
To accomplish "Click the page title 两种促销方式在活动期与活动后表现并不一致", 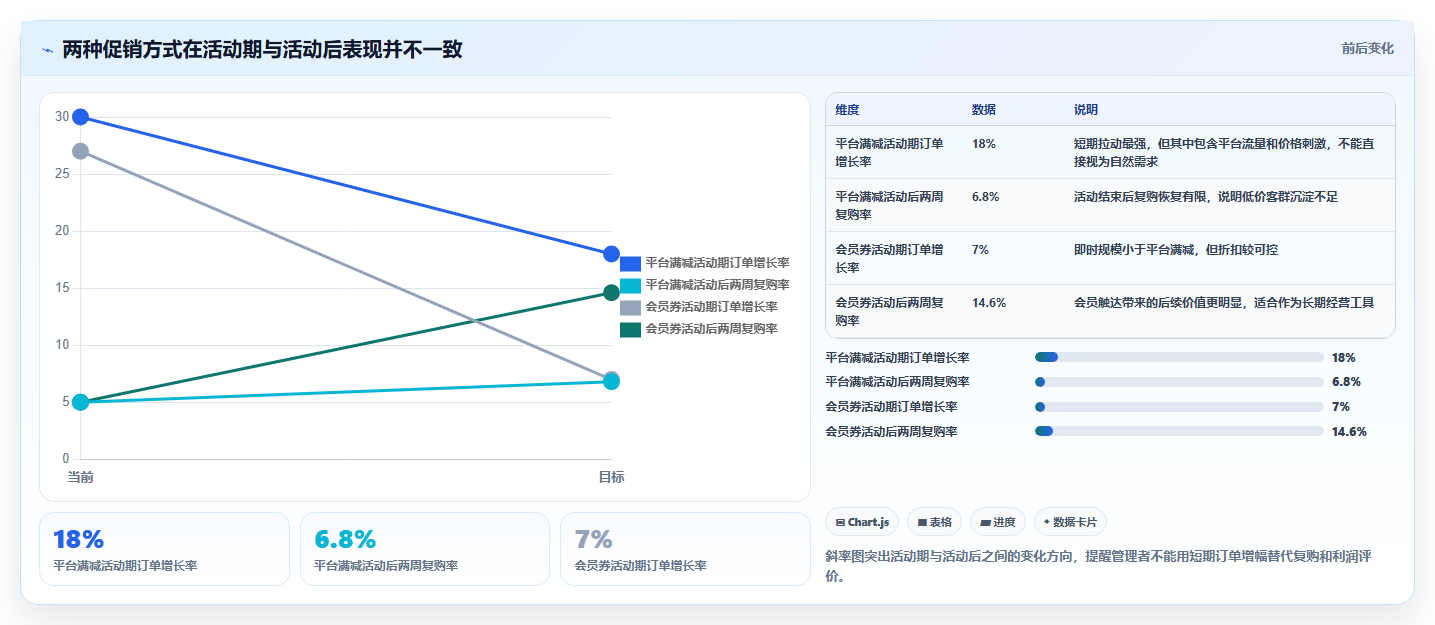I will point(262,49).
